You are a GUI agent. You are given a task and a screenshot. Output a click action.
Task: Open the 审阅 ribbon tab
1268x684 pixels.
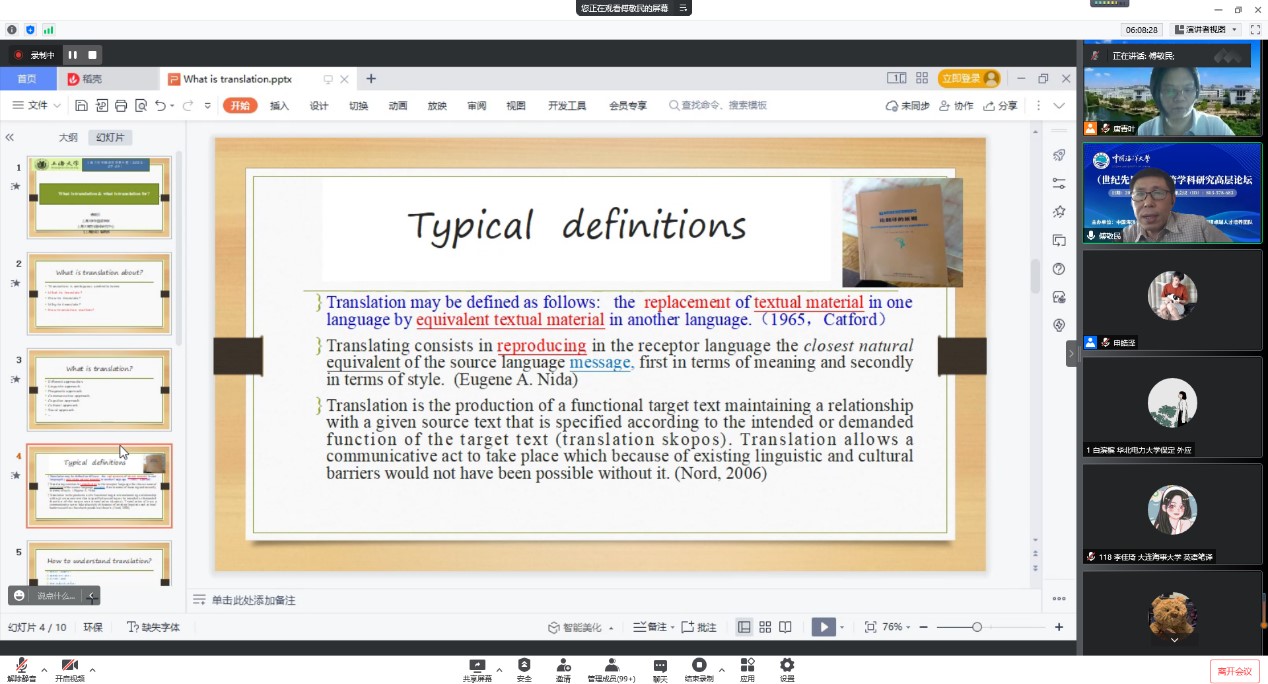click(x=477, y=106)
